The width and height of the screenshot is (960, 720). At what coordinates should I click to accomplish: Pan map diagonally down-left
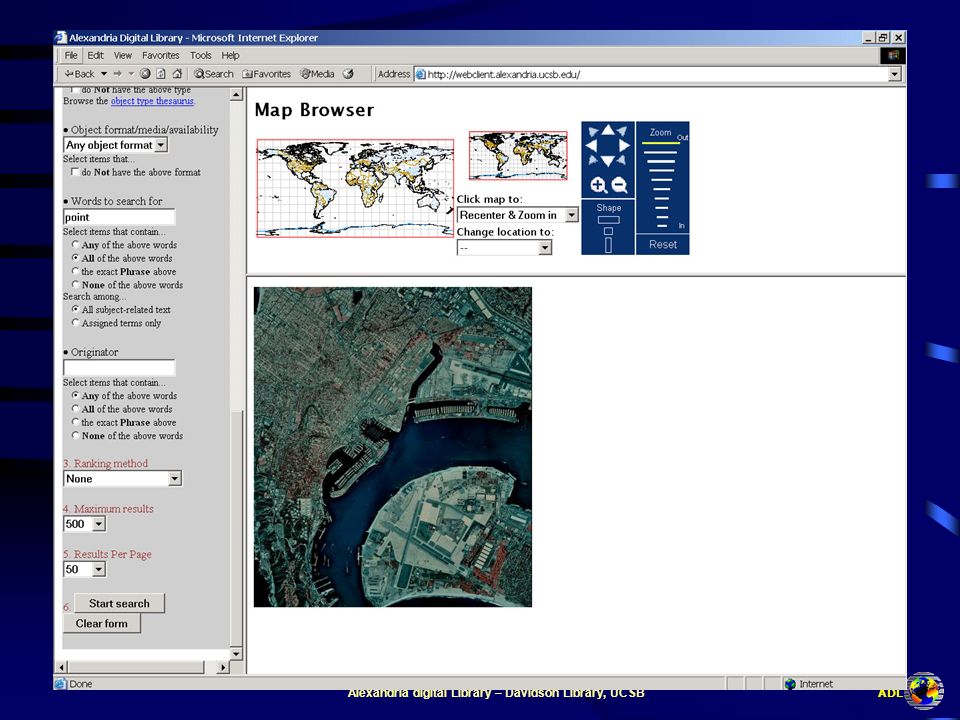pos(593,160)
